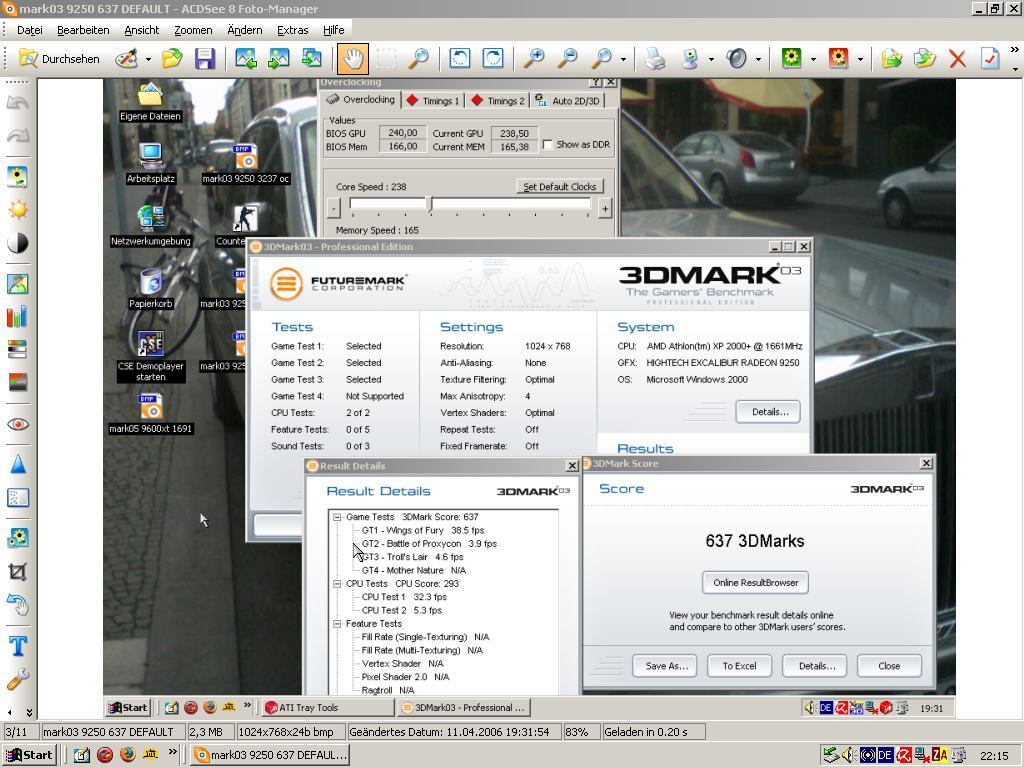The height and width of the screenshot is (768, 1024).
Task: Click the red sunflower image icon
Action: [x=839, y=59]
